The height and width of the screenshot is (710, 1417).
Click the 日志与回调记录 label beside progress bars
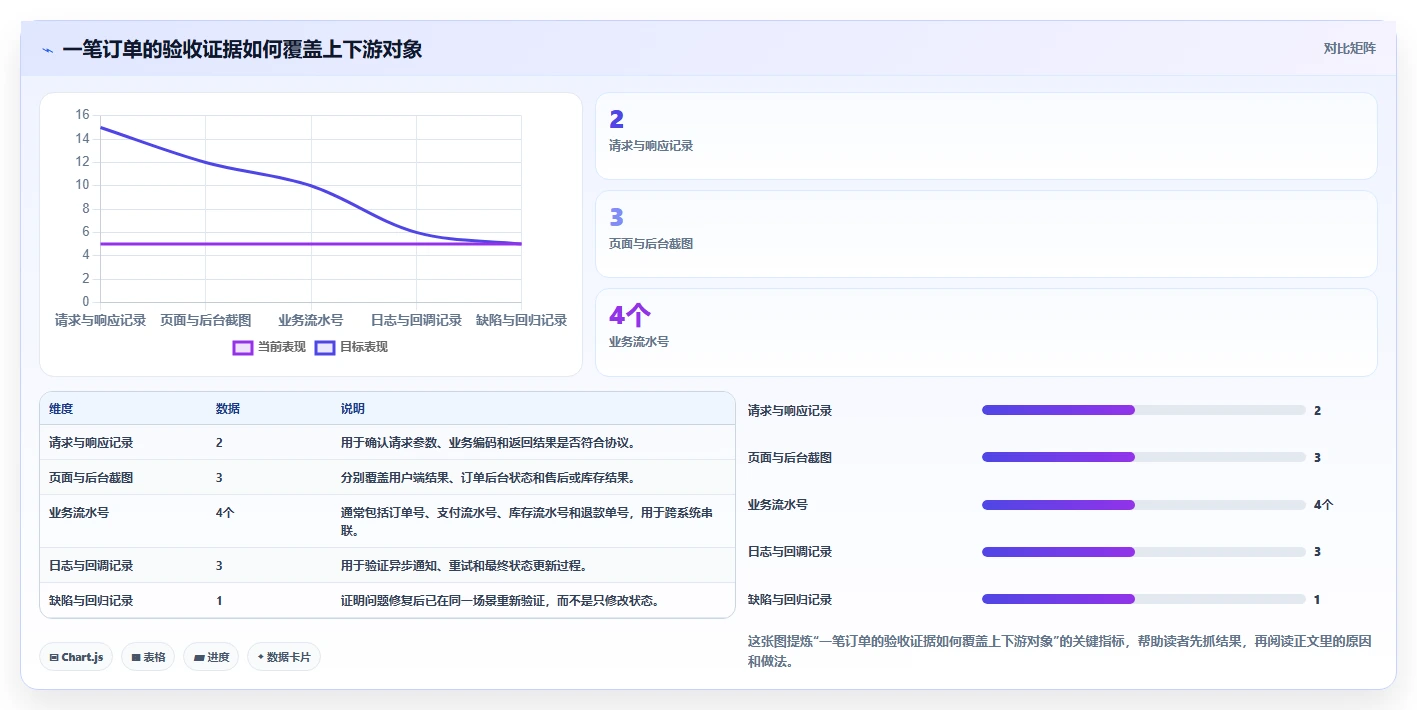tap(790, 552)
